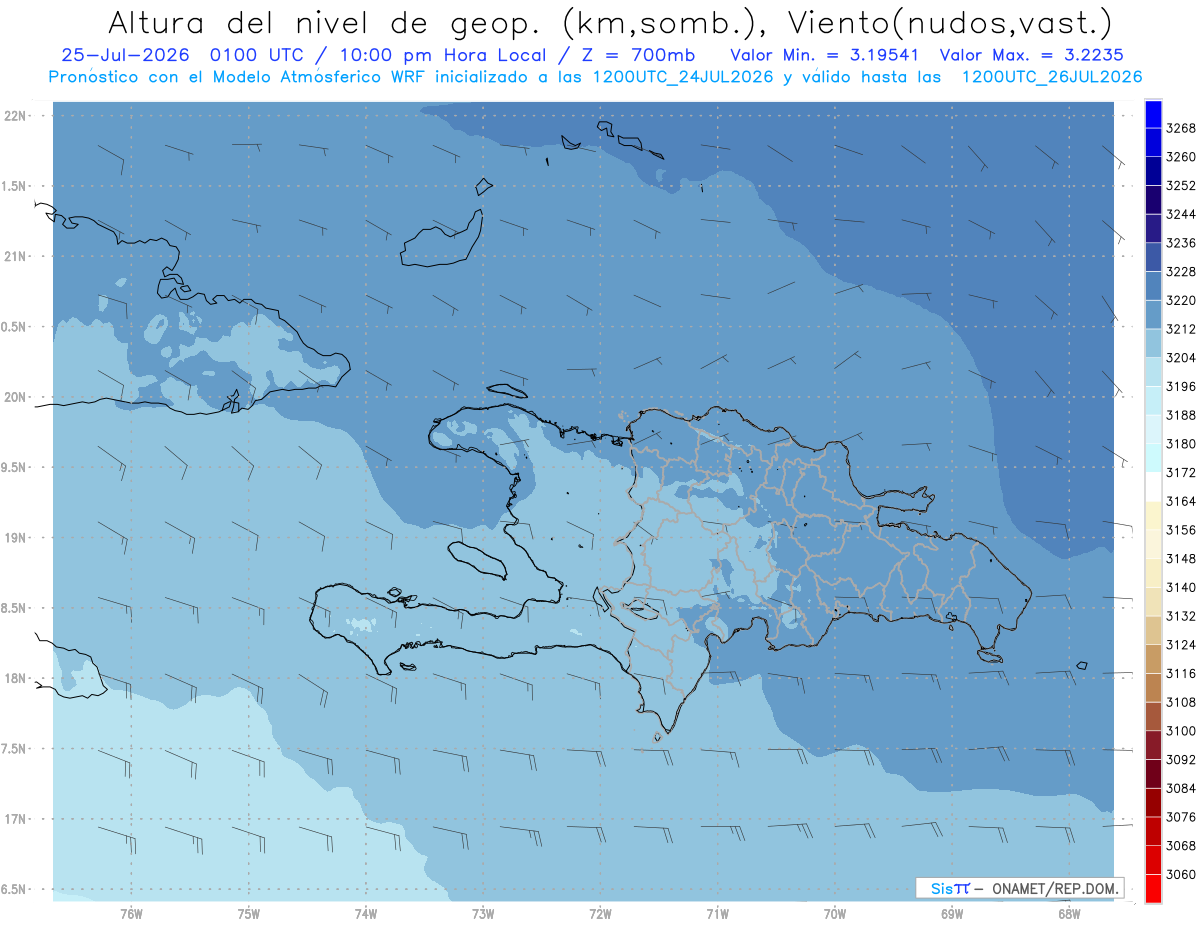Click the '3268' color bar value
The width and height of the screenshot is (1200, 927).
tap(1181, 129)
